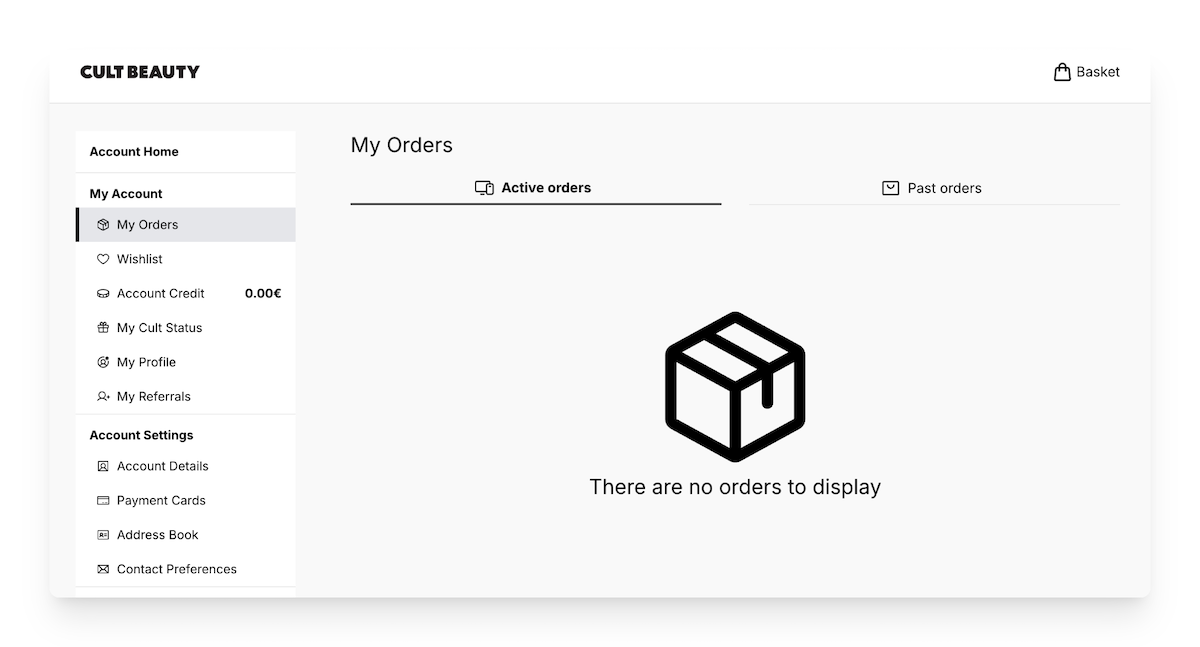Screen dimensions: 1200x647
Task: Click the Account Credit coin icon
Action: [103, 293]
